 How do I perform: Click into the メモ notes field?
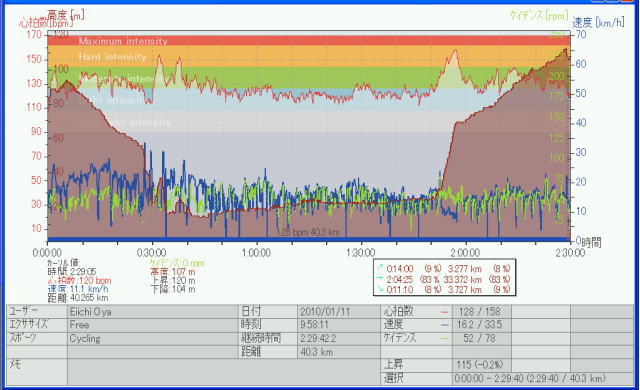point(224,372)
